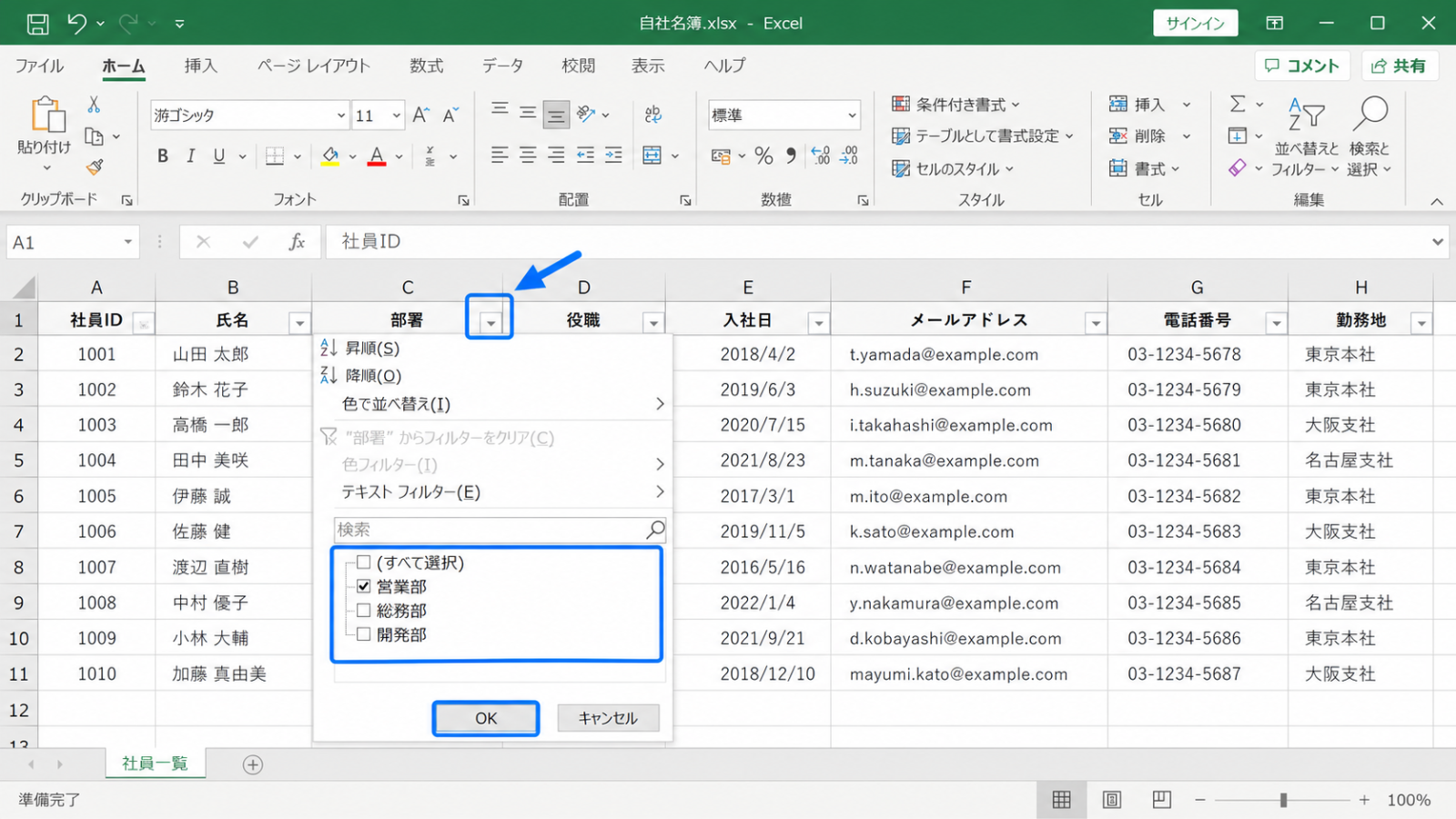Expand テキスト フィルター(E) submenu
Screen dimensions: 1456x819
(493, 491)
